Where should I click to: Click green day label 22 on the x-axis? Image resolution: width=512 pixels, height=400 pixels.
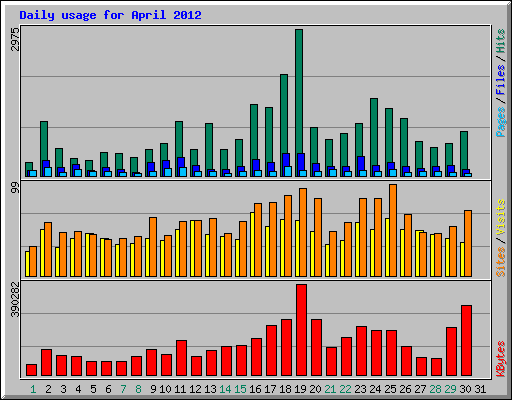pyautogui.click(x=345, y=389)
